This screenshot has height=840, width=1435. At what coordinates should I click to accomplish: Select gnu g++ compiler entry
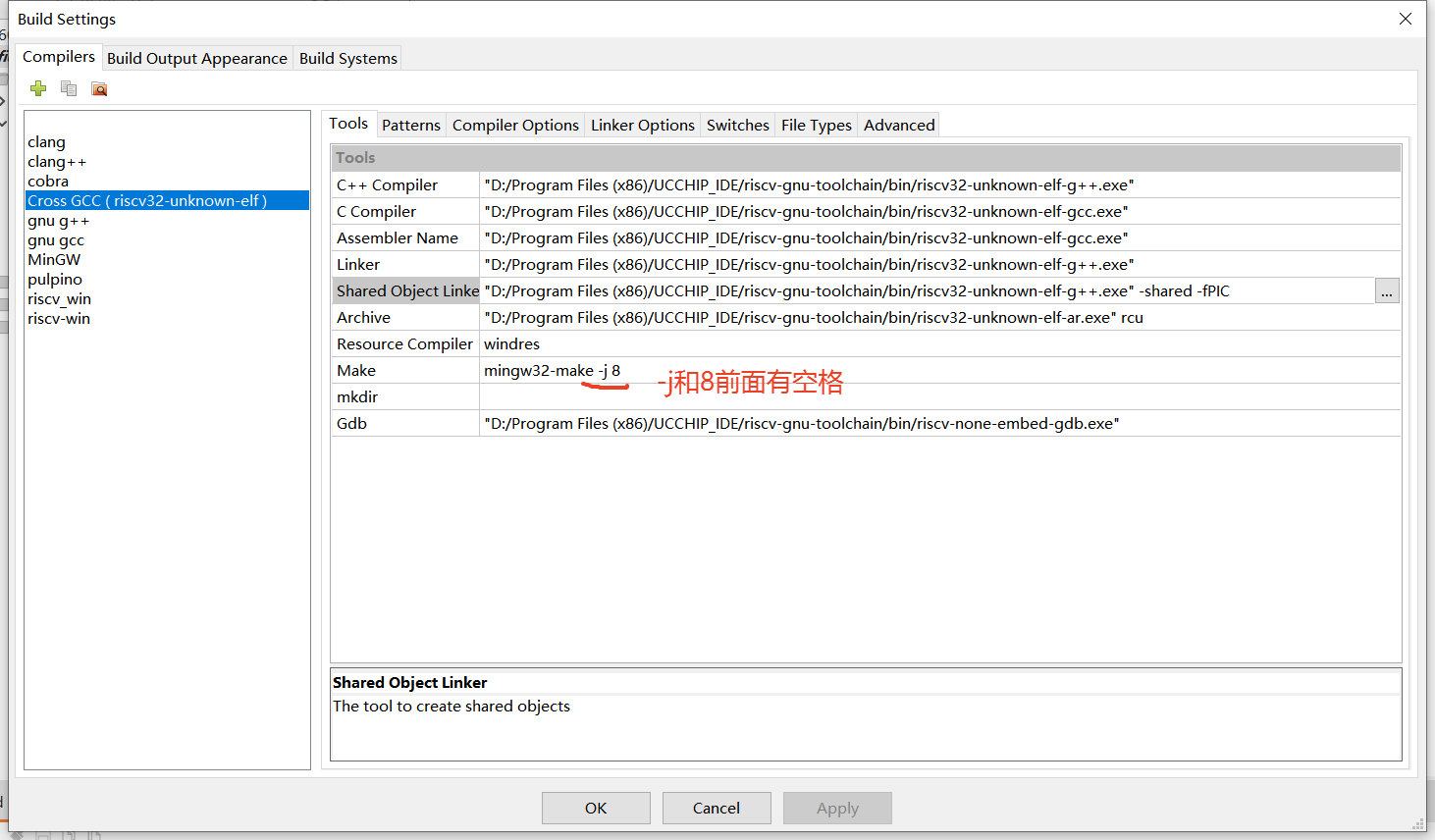click(x=167, y=221)
